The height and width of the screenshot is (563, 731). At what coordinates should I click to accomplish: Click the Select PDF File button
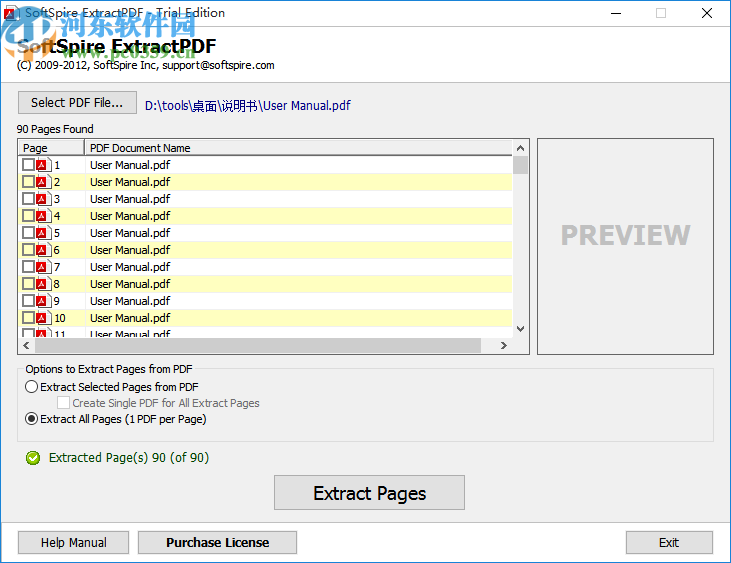tap(77, 103)
